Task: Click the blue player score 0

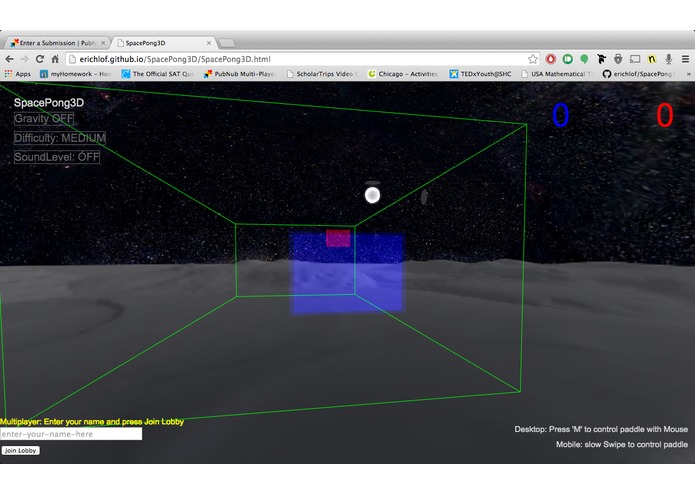Action: pyautogui.click(x=560, y=115)
